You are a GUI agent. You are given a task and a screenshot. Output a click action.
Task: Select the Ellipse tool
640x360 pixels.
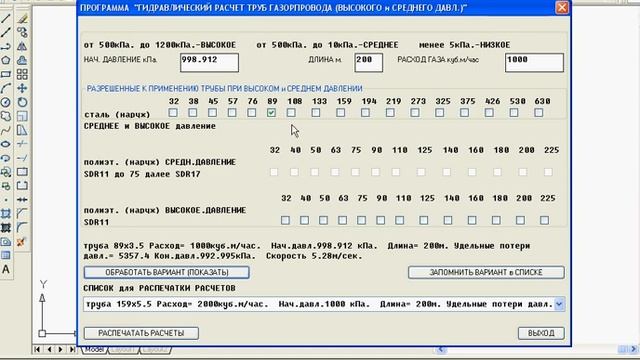(x=6, y=144)
